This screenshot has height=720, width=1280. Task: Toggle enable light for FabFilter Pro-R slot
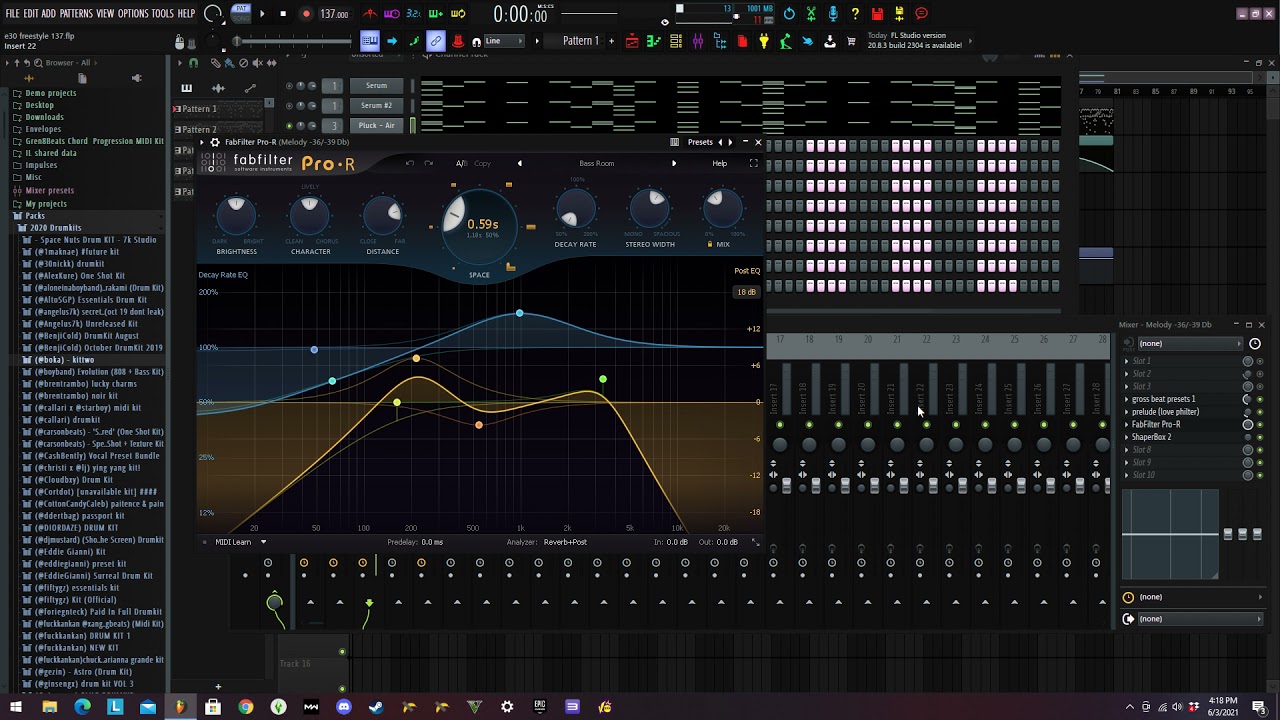click(x=1259, y=425)
